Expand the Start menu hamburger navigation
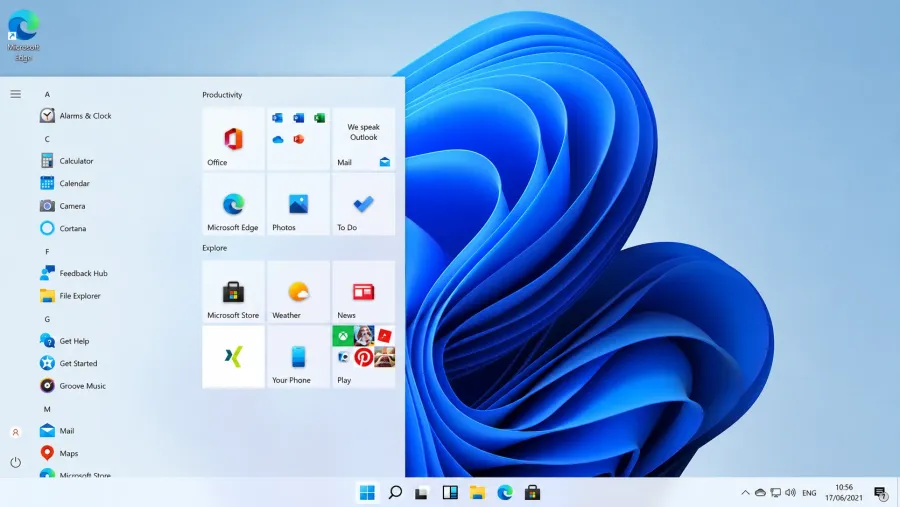 [15, 94]
